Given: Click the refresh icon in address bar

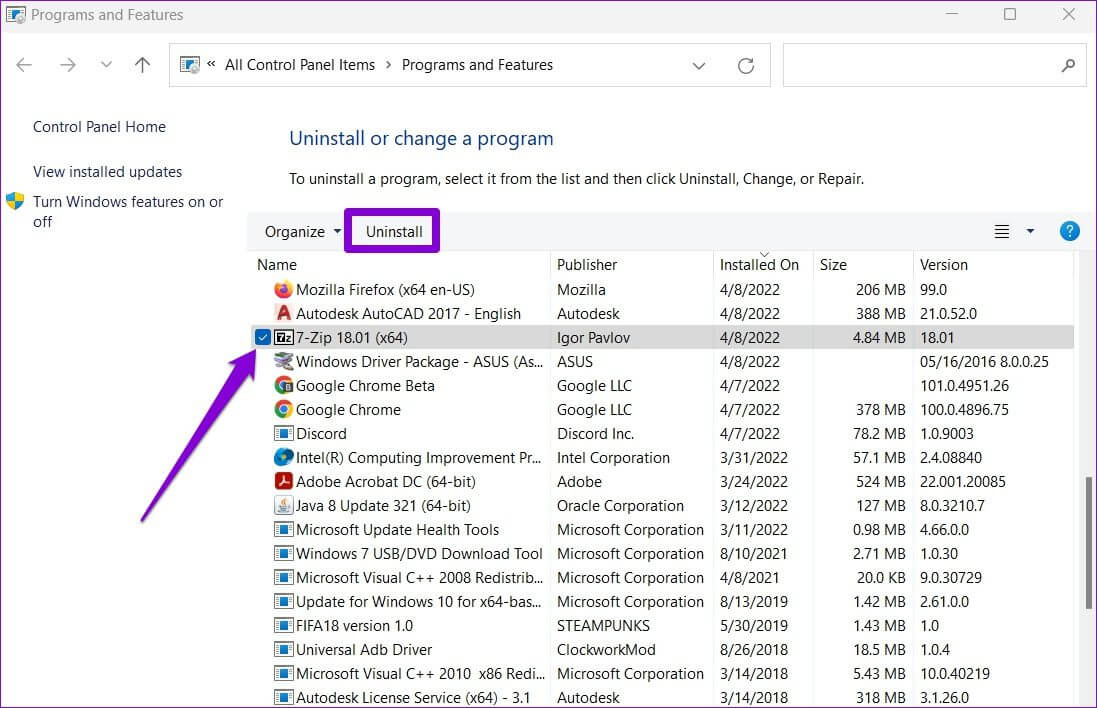Looking at the screenshot, I should (x=746, y=66).
